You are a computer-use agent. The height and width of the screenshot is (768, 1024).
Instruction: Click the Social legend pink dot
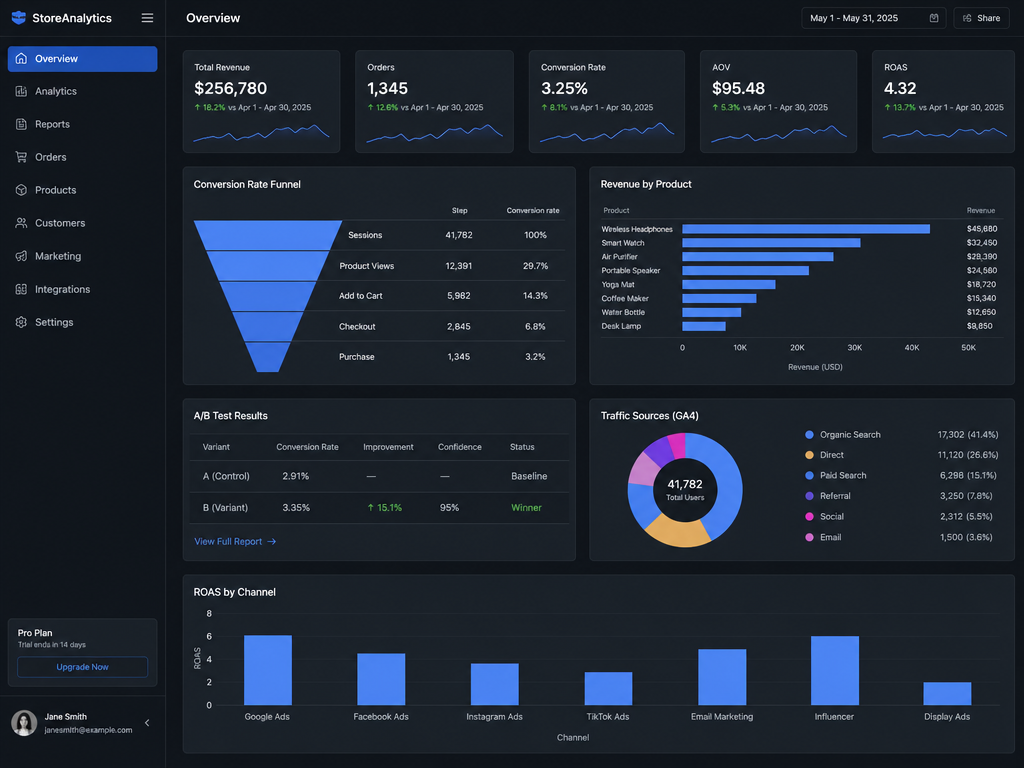(809, 517)
